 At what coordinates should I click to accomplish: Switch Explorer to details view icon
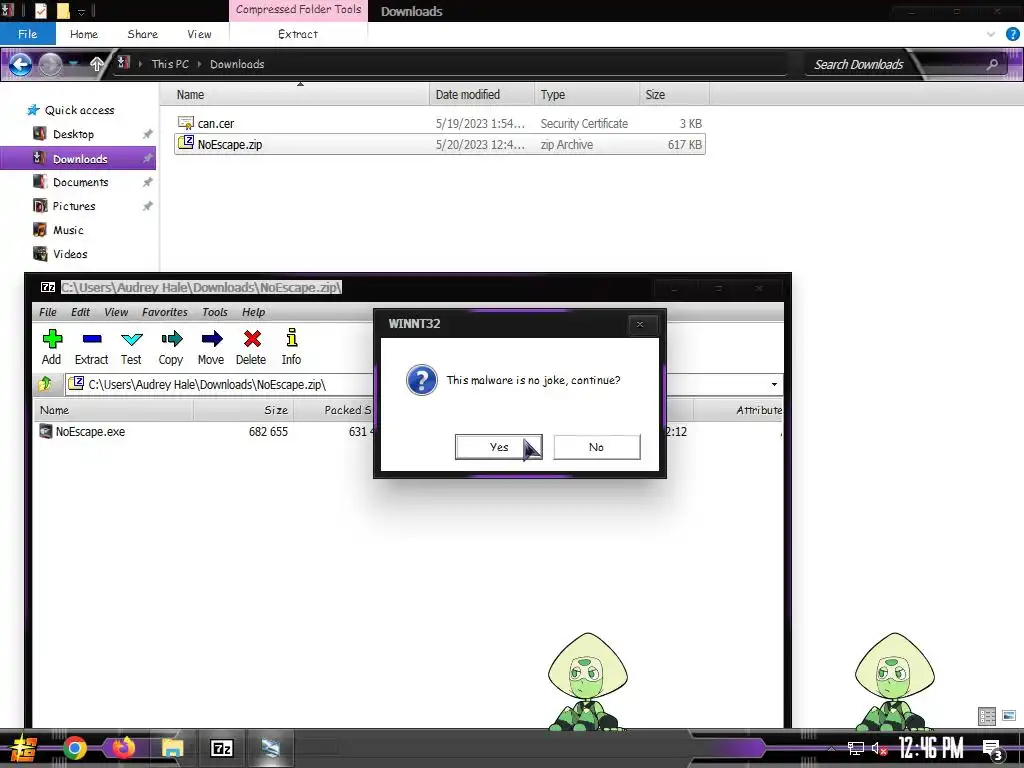(x=987, y=716)
